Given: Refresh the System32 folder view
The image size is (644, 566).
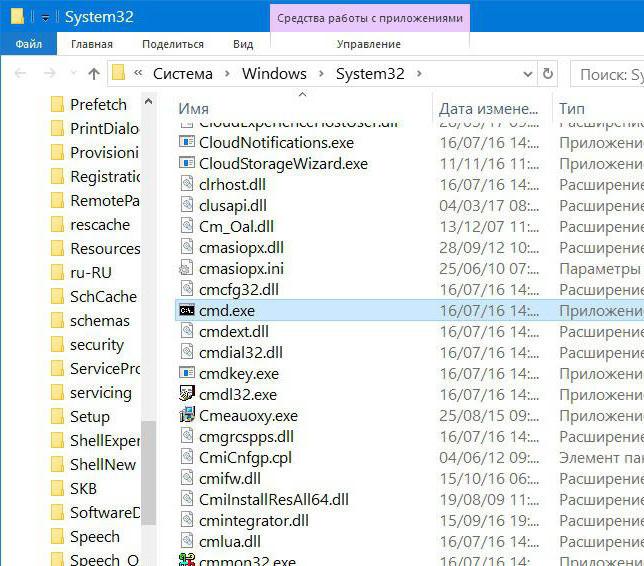Looking at the screenshot, I should 547,74.
